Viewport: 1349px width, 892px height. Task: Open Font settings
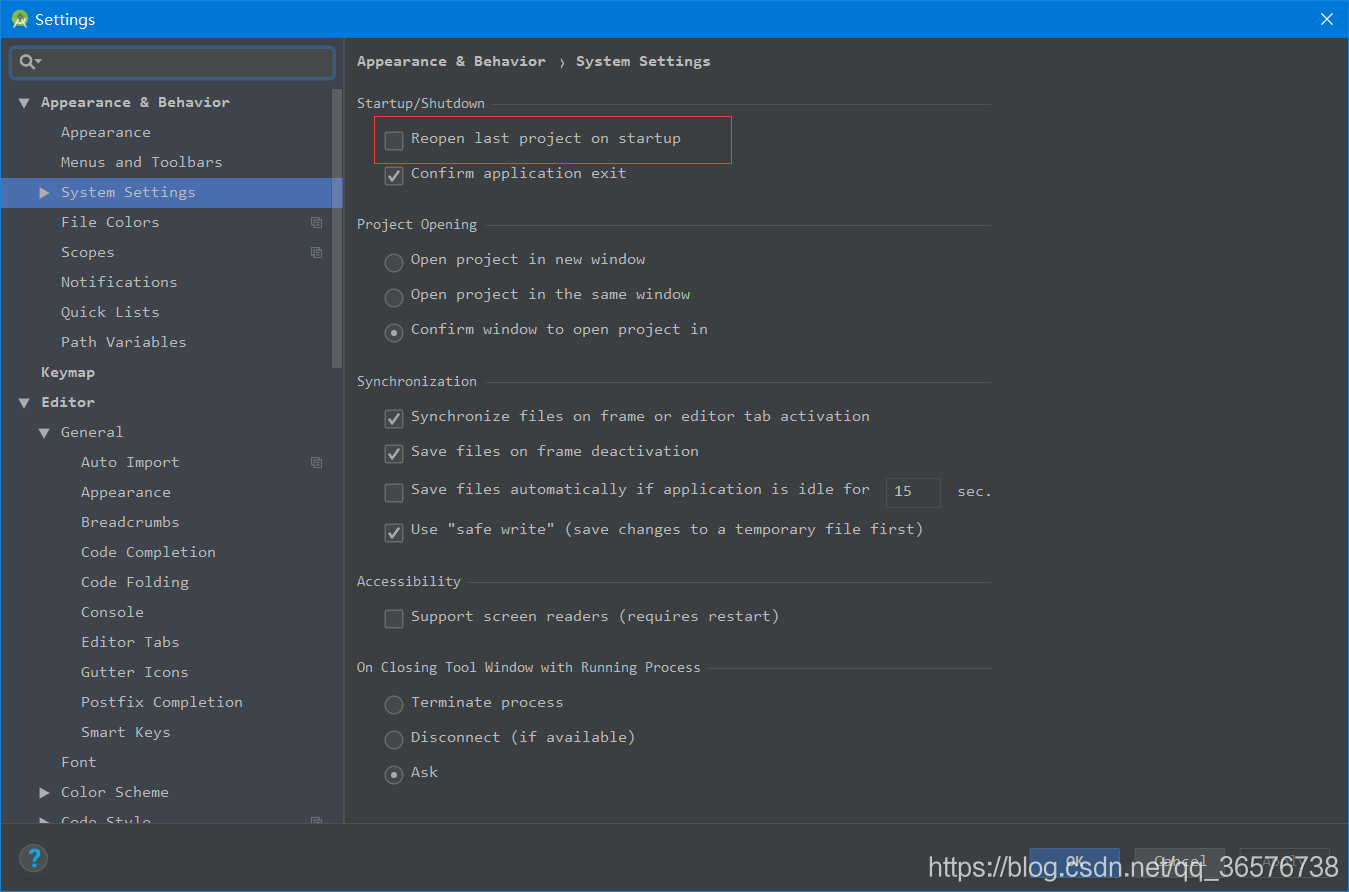79,762
